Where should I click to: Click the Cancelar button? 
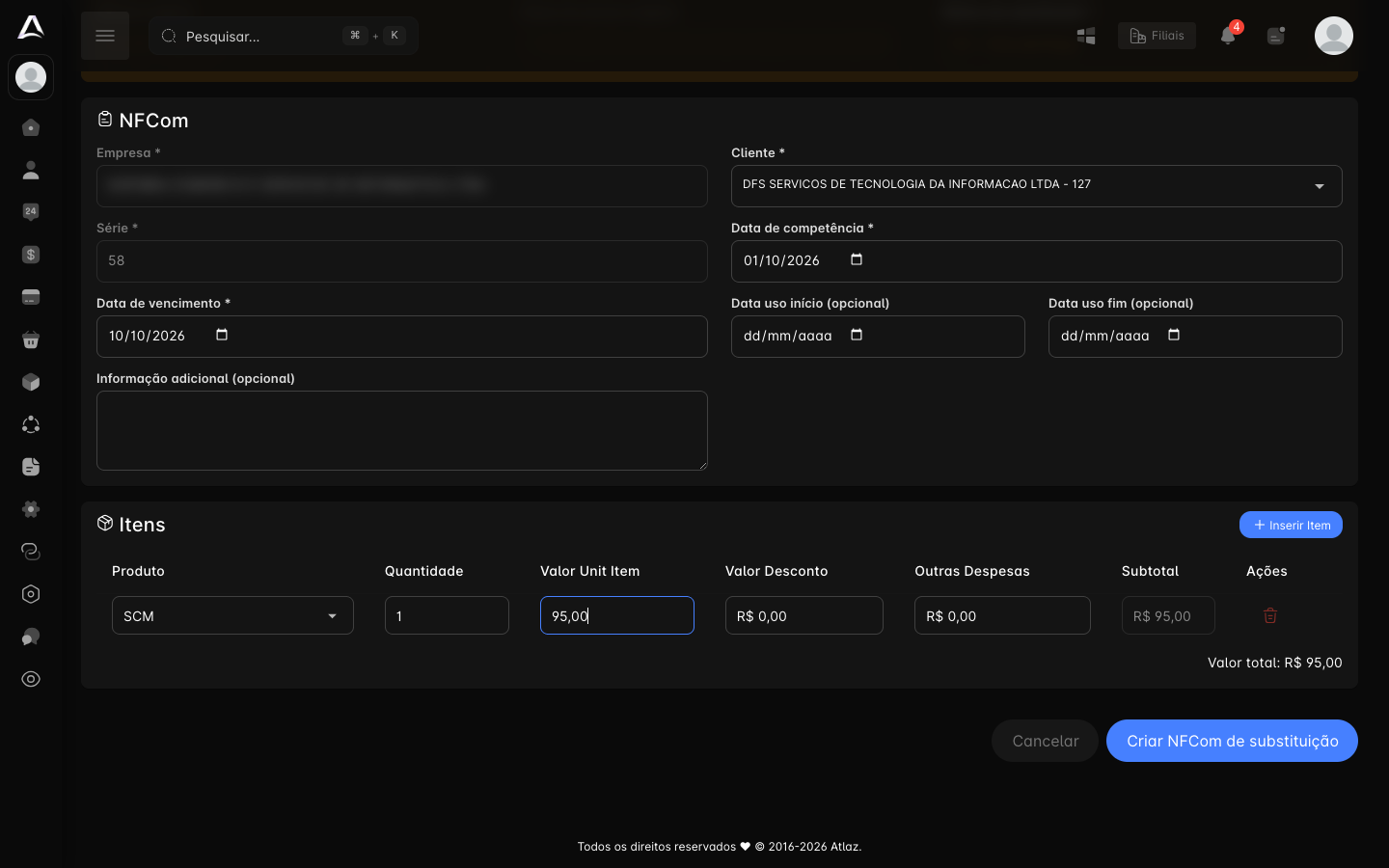click(1046, 741)
